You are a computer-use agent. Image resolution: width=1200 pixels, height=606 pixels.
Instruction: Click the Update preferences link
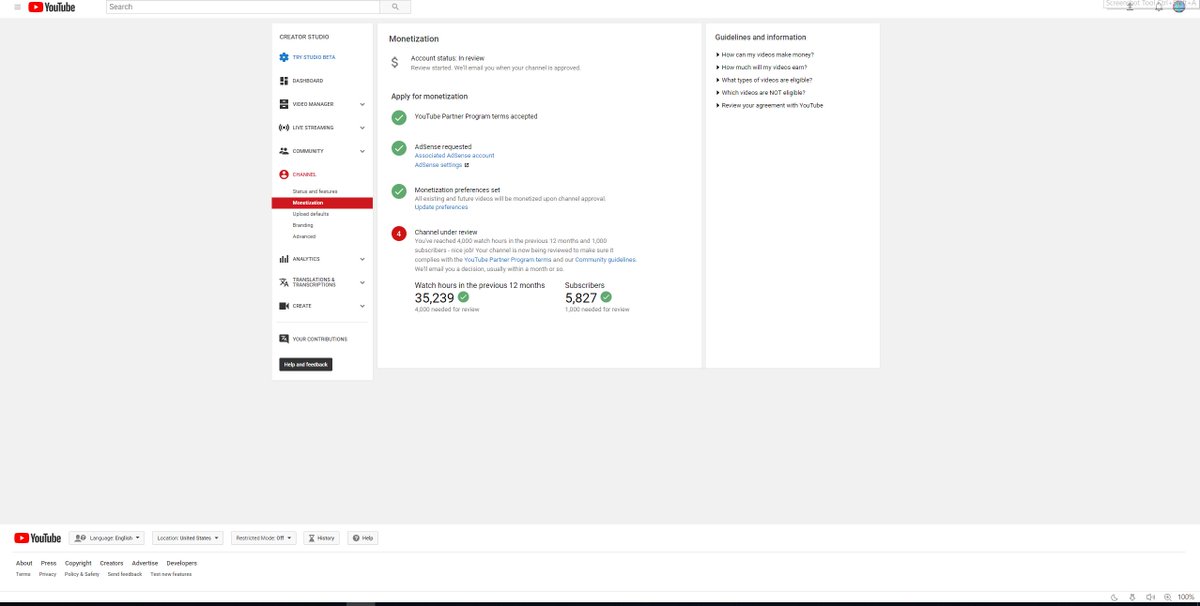coord(441,207)
